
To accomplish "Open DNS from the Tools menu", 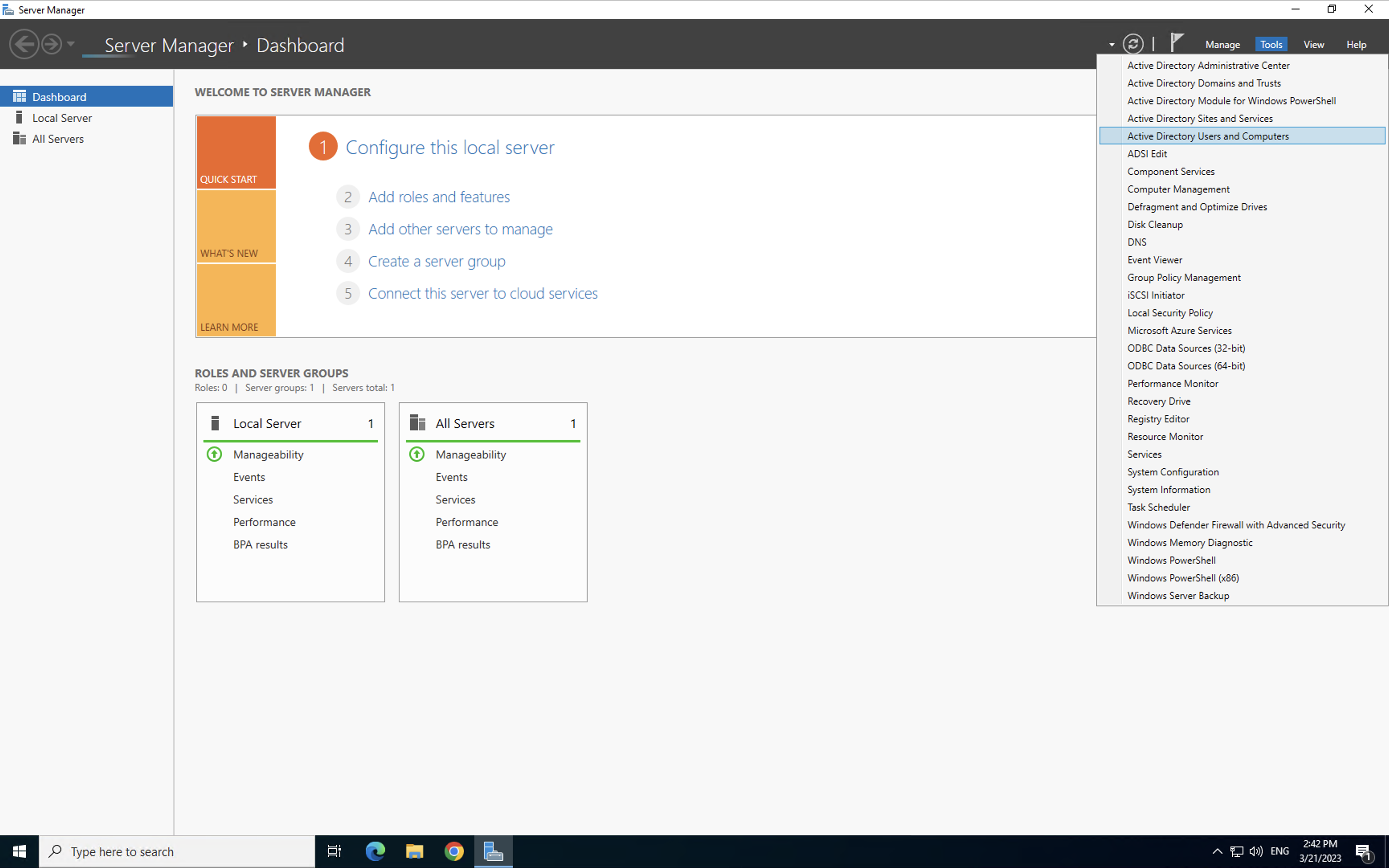I will (x=1242, y=242).
